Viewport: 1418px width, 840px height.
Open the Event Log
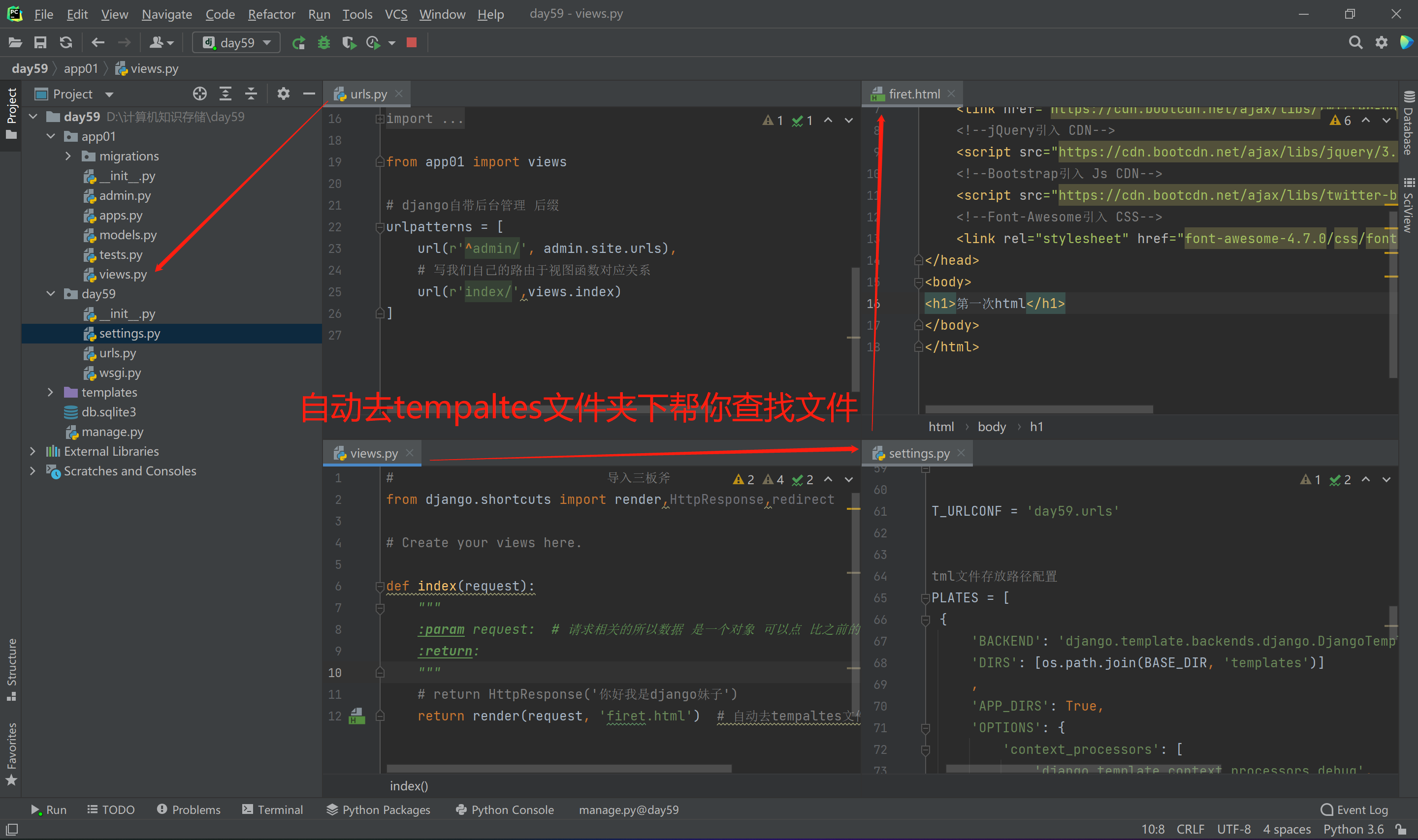point(1354,809)
